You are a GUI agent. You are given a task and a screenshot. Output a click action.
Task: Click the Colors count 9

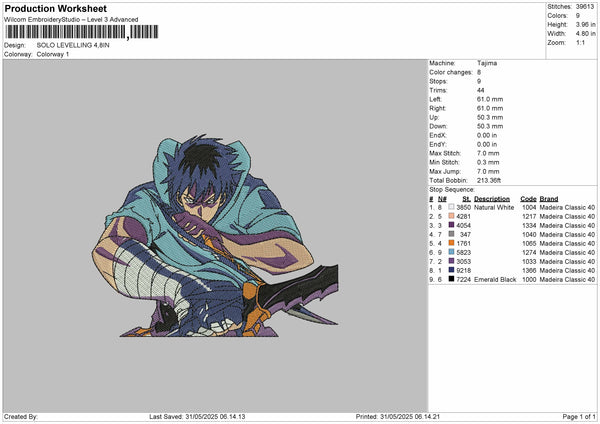578,16
